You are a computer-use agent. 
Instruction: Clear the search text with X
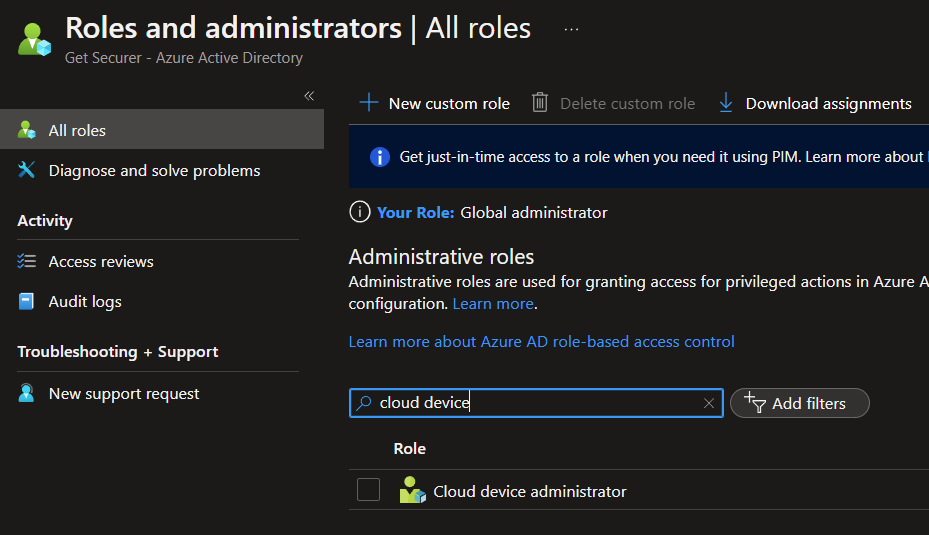(709, 403)
